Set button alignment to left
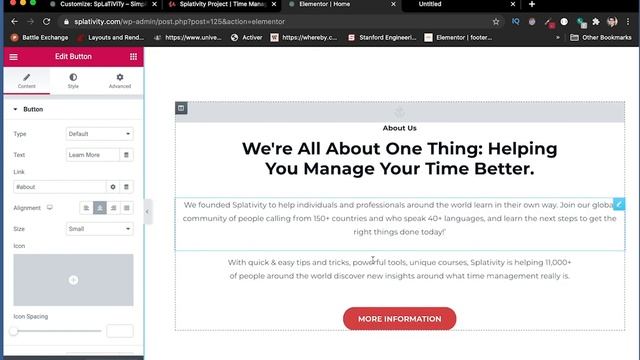Screen dimensions: 640x360 tap(86, 208)
